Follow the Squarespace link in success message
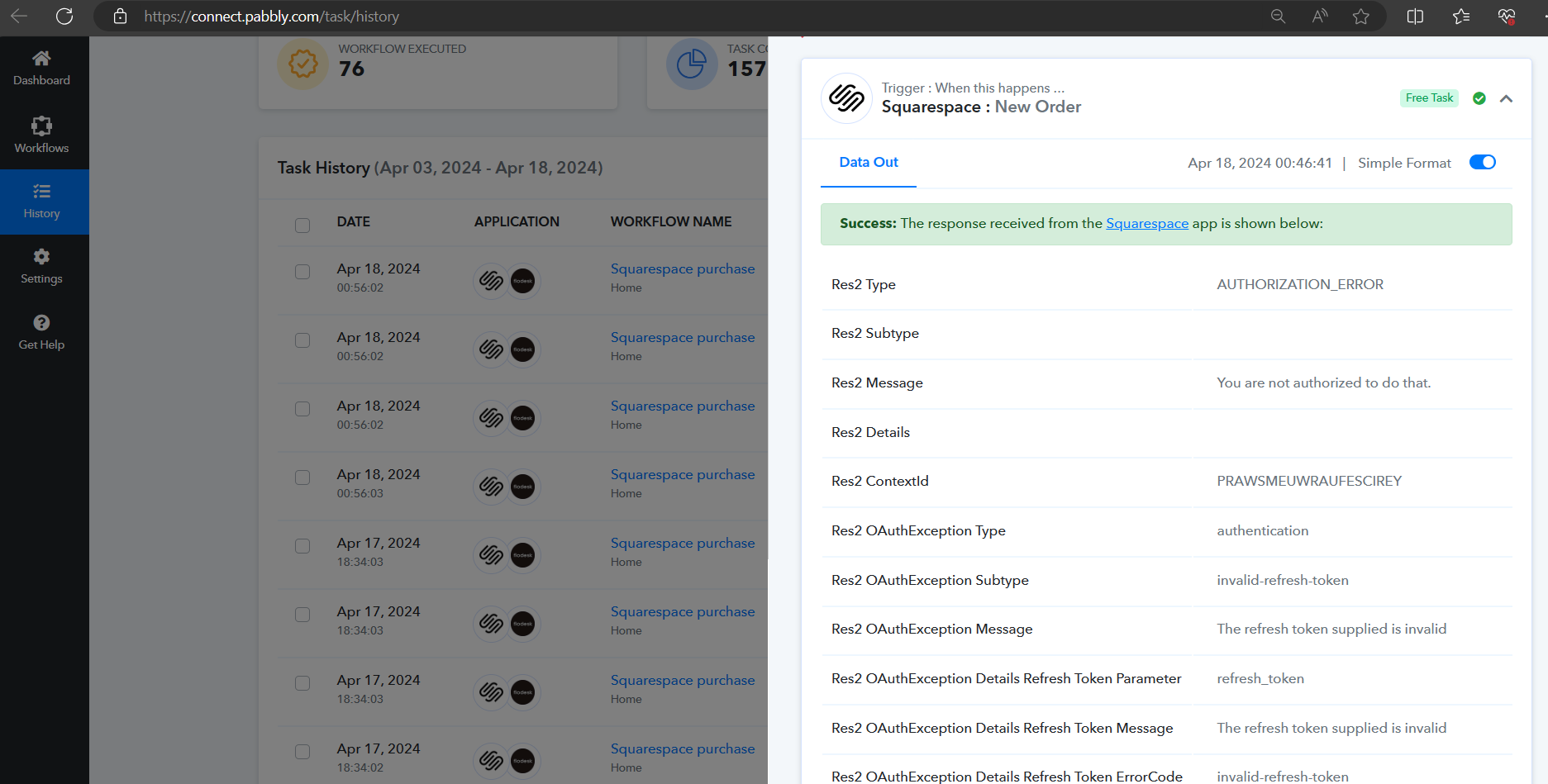 pyautogui.click(x=1147, y=224)
